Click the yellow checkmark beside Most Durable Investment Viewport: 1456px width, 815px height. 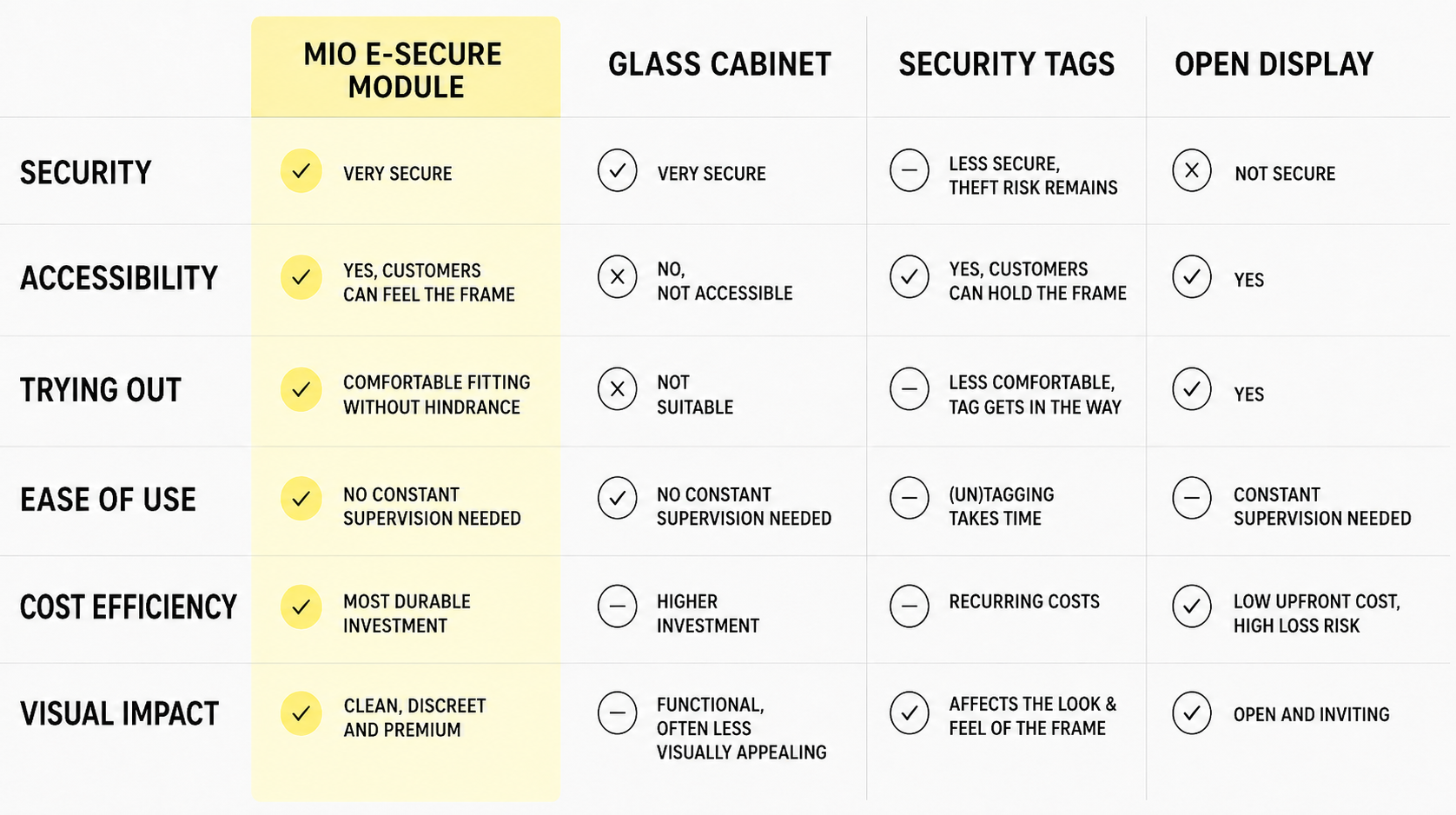(301, 606)
